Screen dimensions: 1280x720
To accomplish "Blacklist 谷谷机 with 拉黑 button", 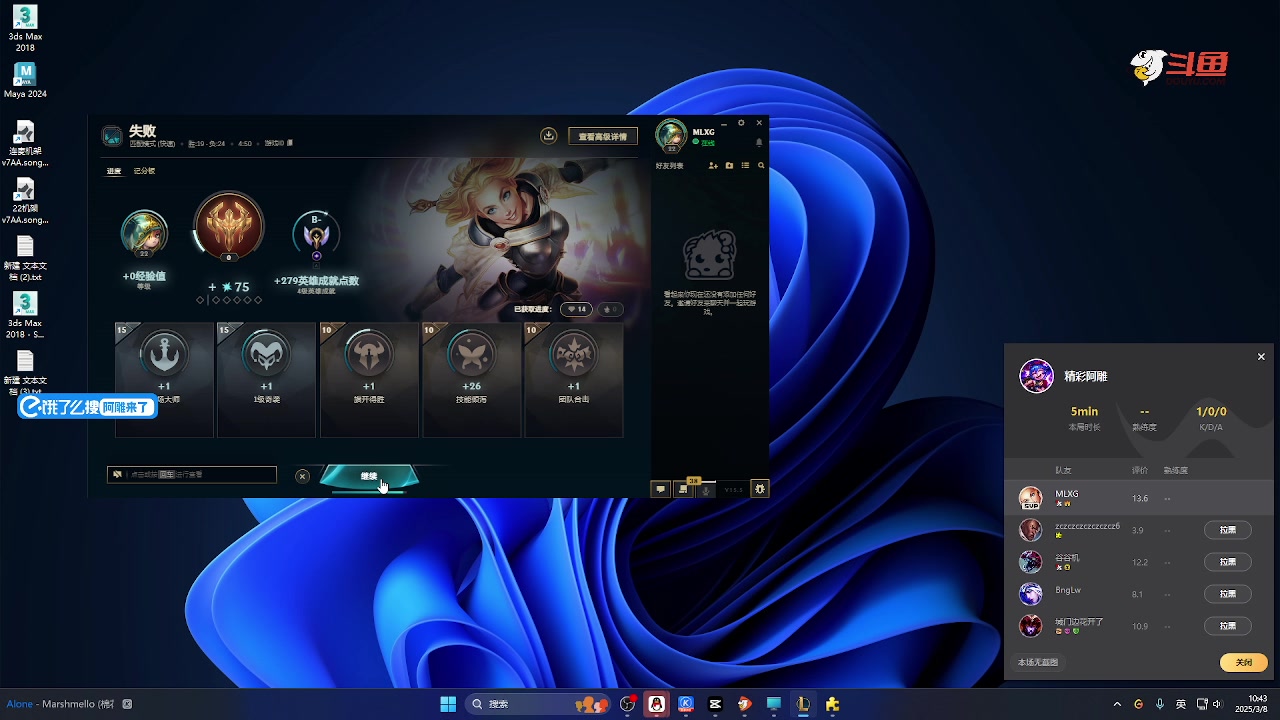I will click(1228, 562).
